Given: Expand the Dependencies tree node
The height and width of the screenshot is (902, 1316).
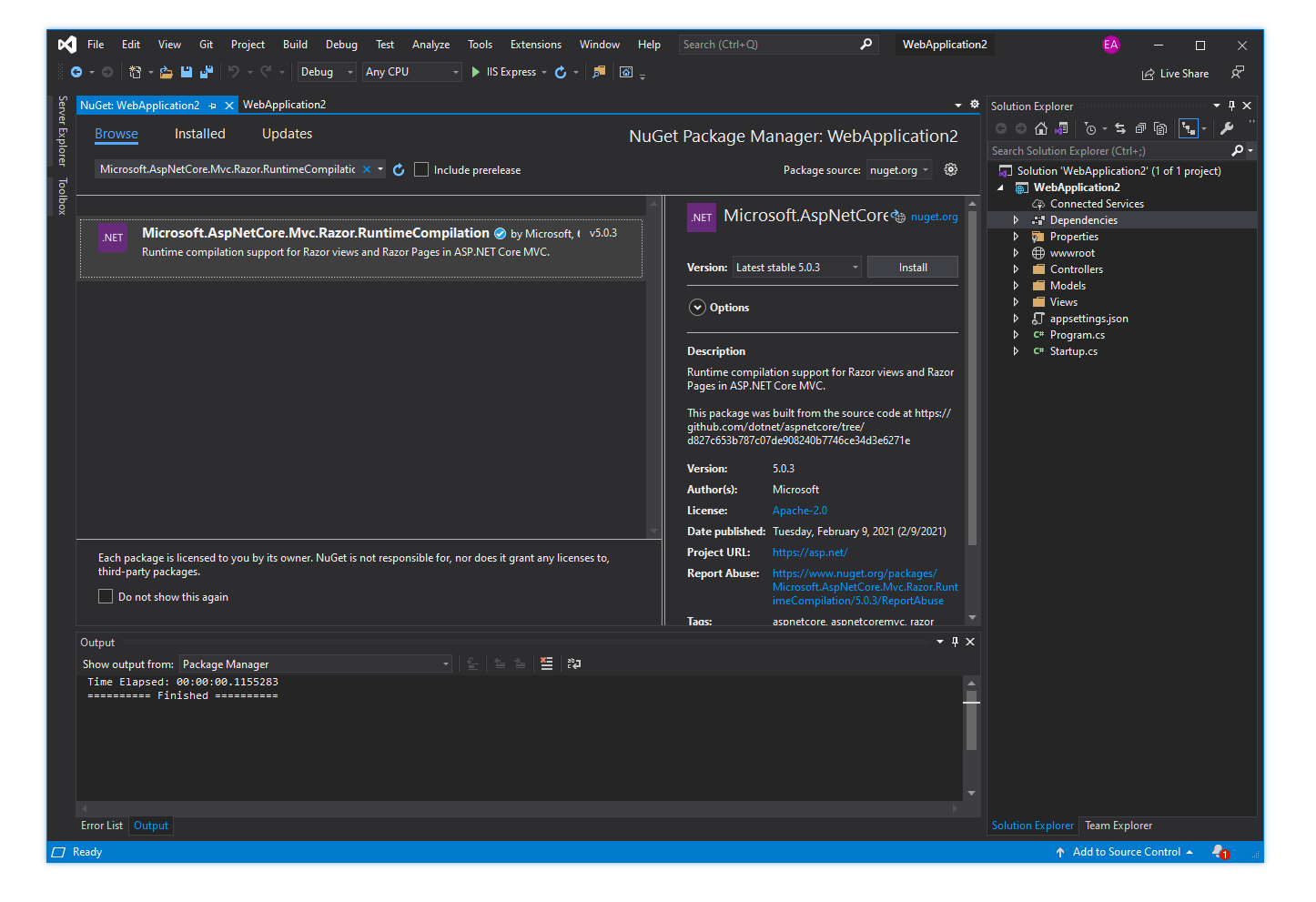Looking at the screenshot, I should [1016, 220].
